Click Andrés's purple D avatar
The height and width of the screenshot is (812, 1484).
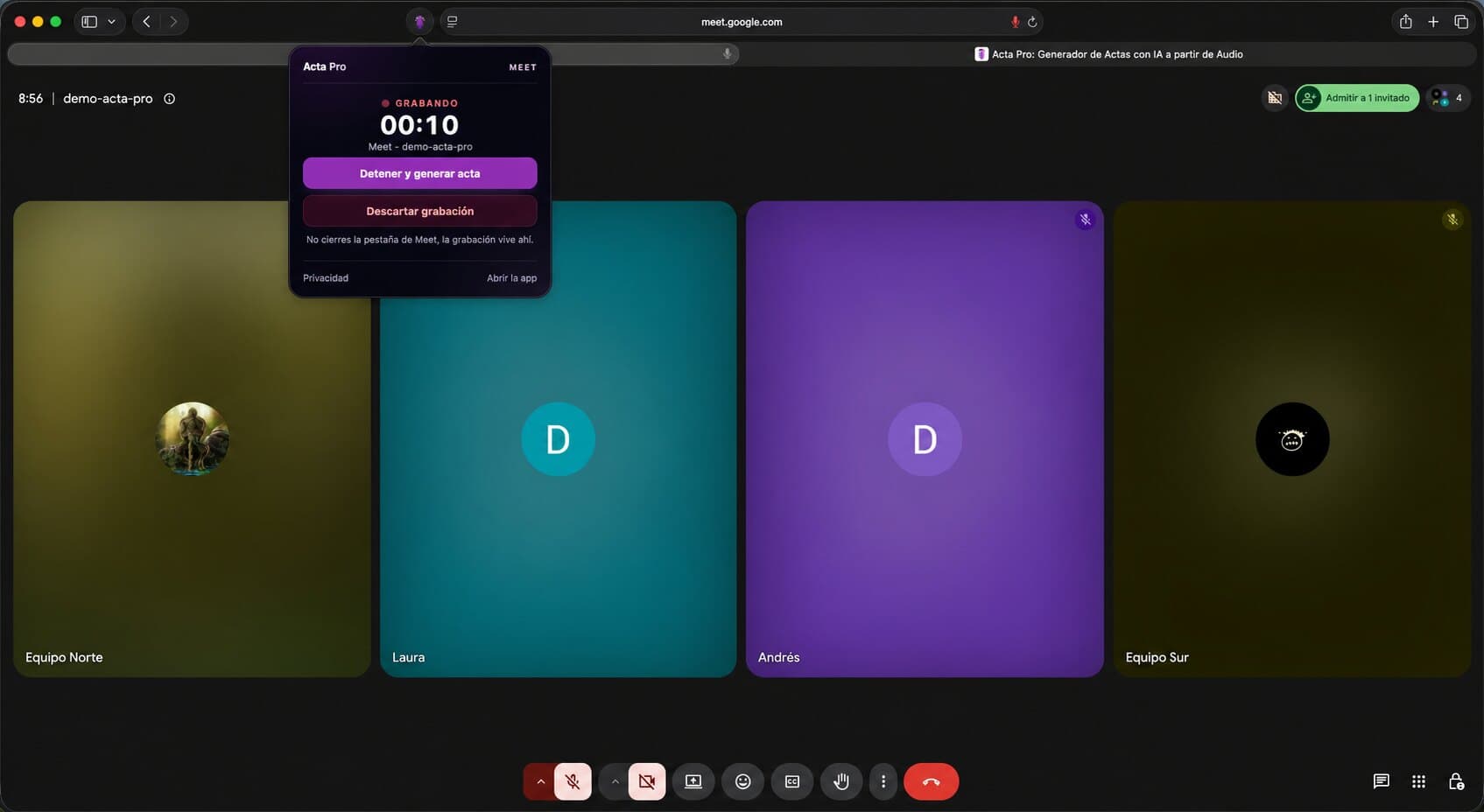pos(925,439)
